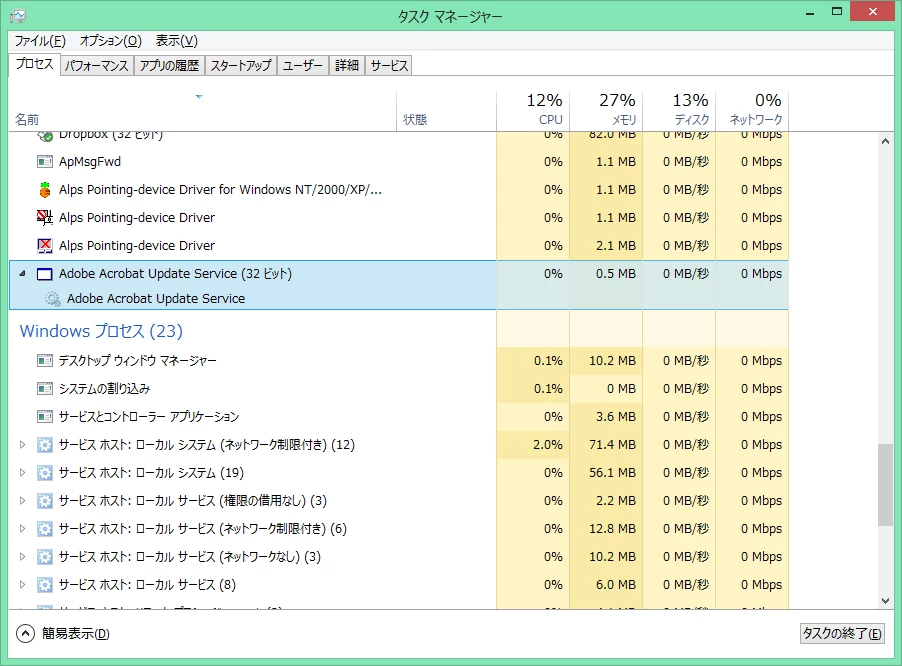Image resolution: width=902 pixels, height=666 pixels.
Task: Select the サービスとコントローラー アプリケーション row name
Action: click(x=149, y=416)
